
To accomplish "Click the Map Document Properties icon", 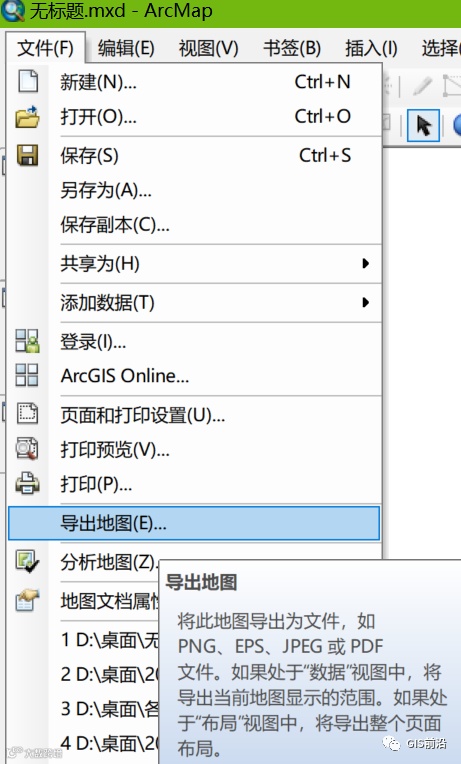I will pos(27,601).
